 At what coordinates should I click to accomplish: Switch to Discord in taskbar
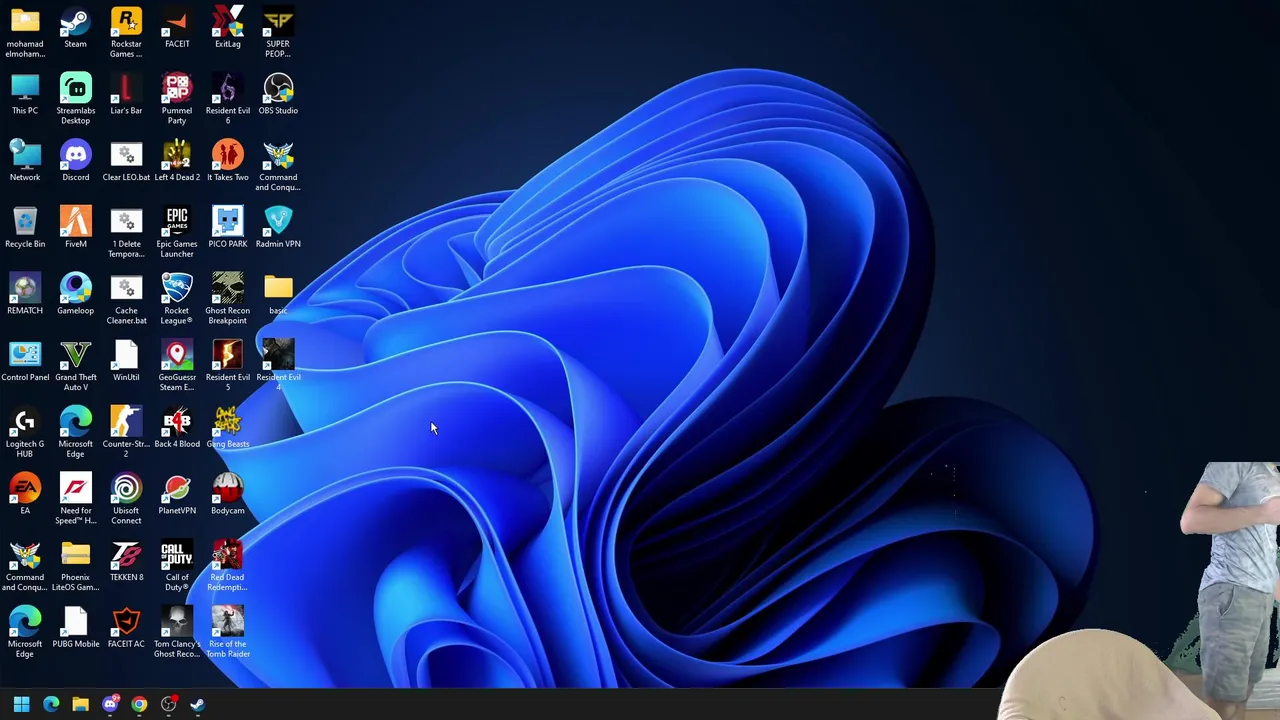(110, 704)
